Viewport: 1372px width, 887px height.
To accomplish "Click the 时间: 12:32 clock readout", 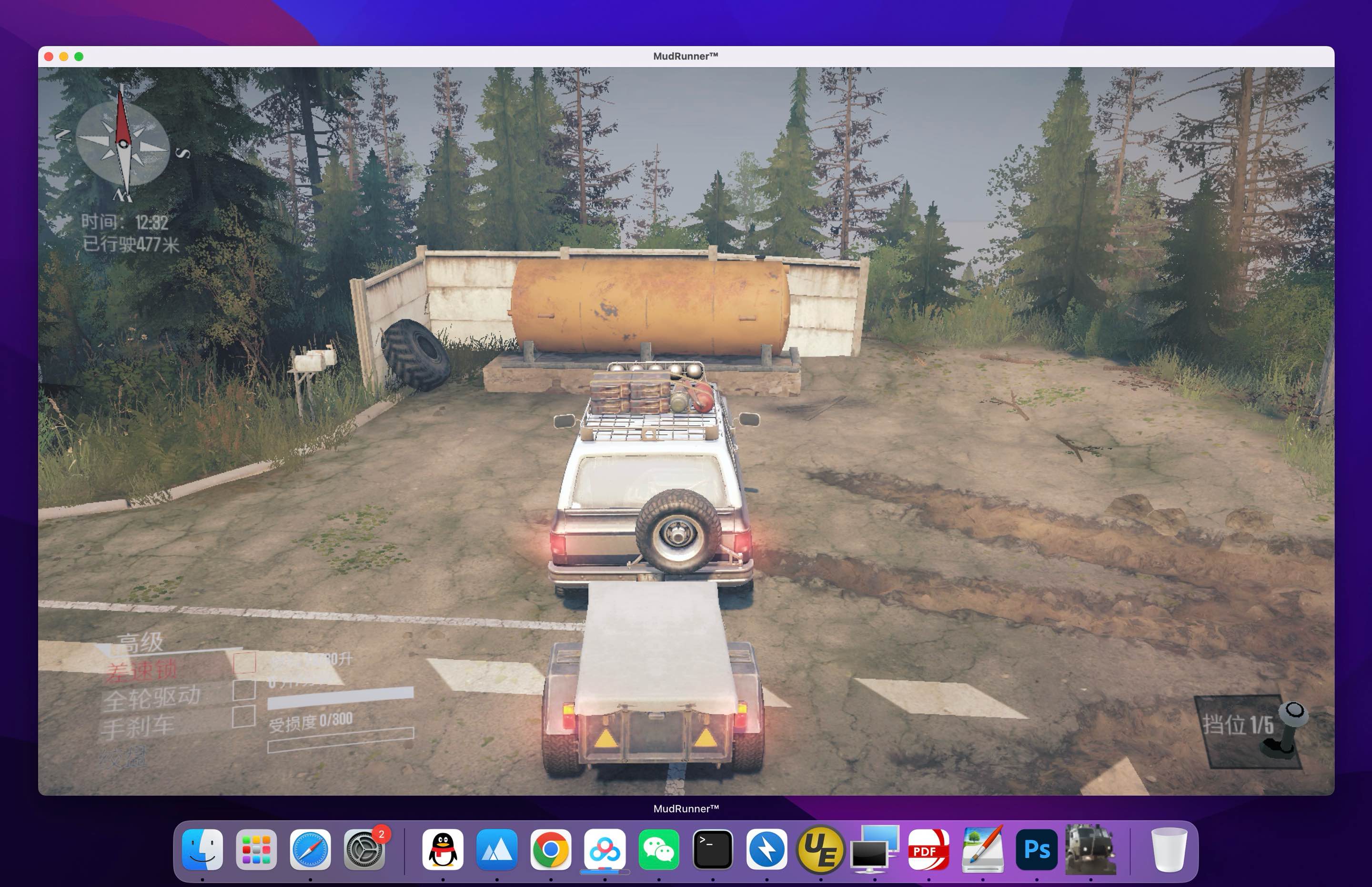I will coord(125,222).
